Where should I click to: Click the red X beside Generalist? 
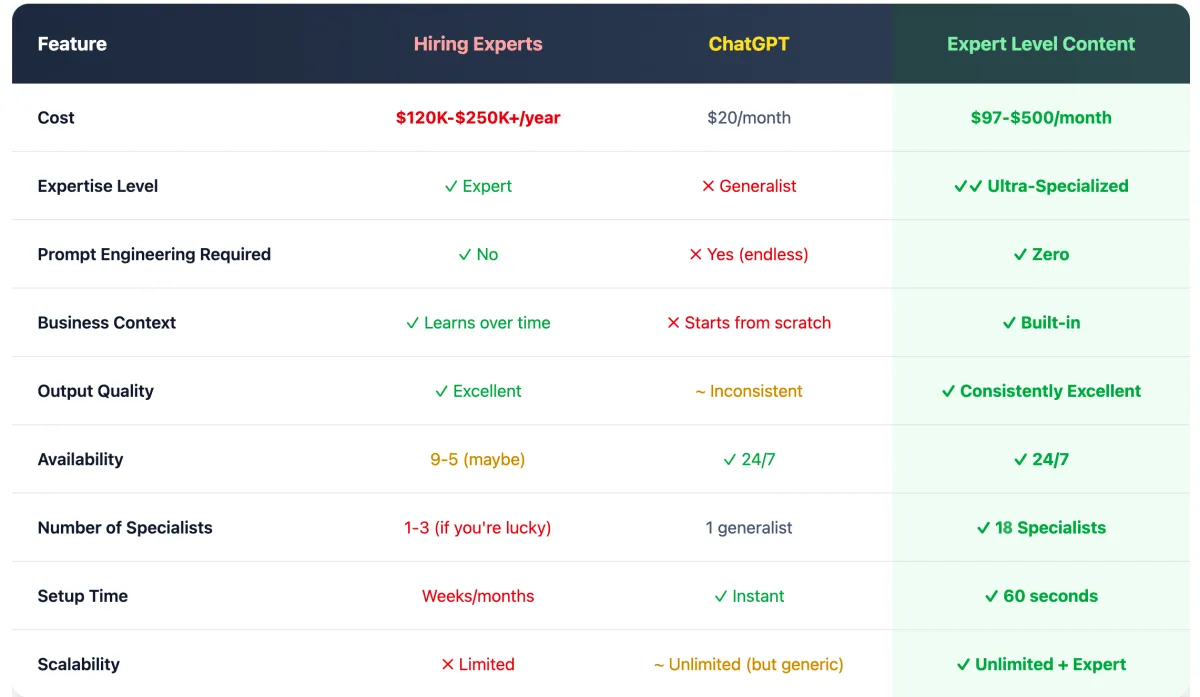[708, 186]
